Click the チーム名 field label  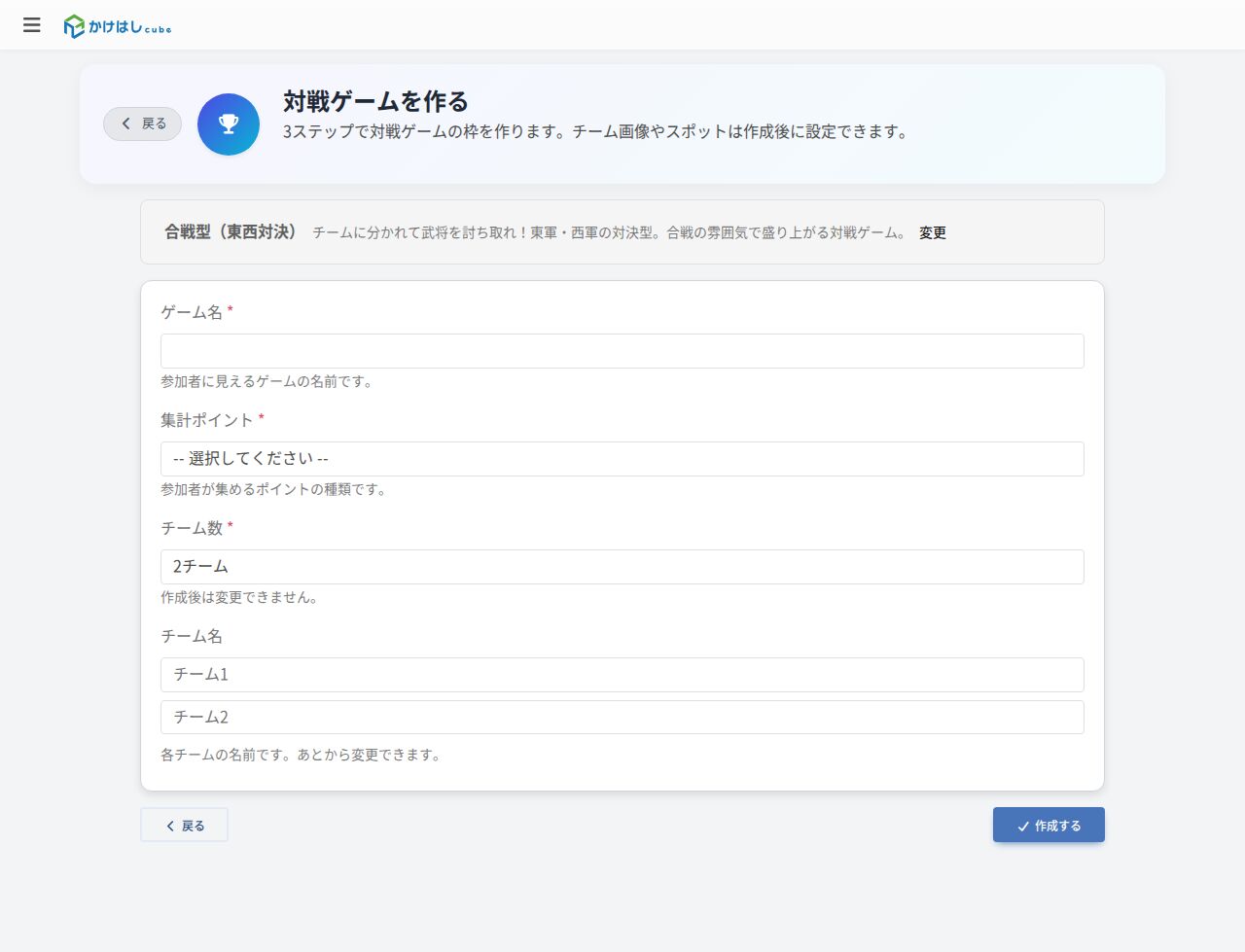point(192,636)
